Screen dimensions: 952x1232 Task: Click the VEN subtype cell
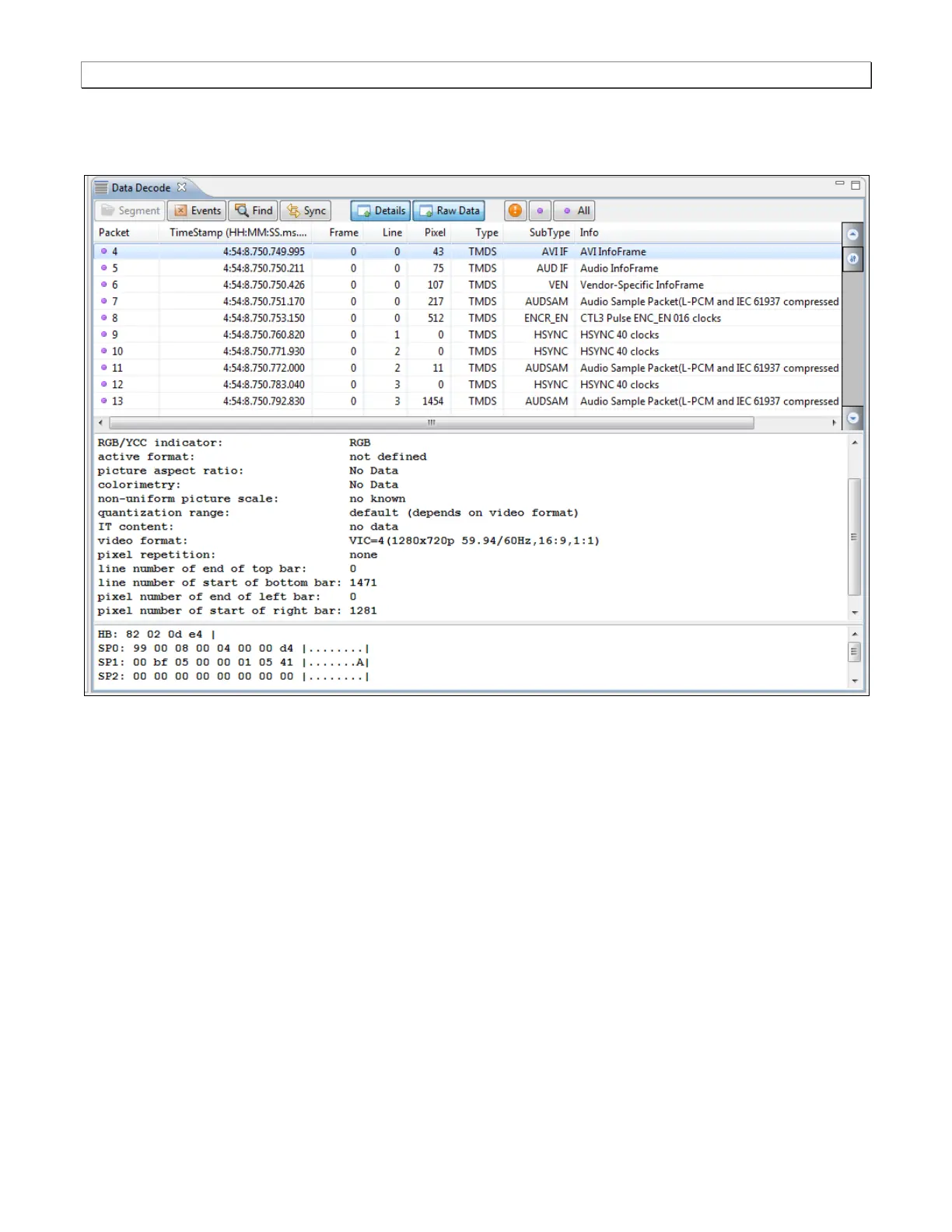point(558,285)
